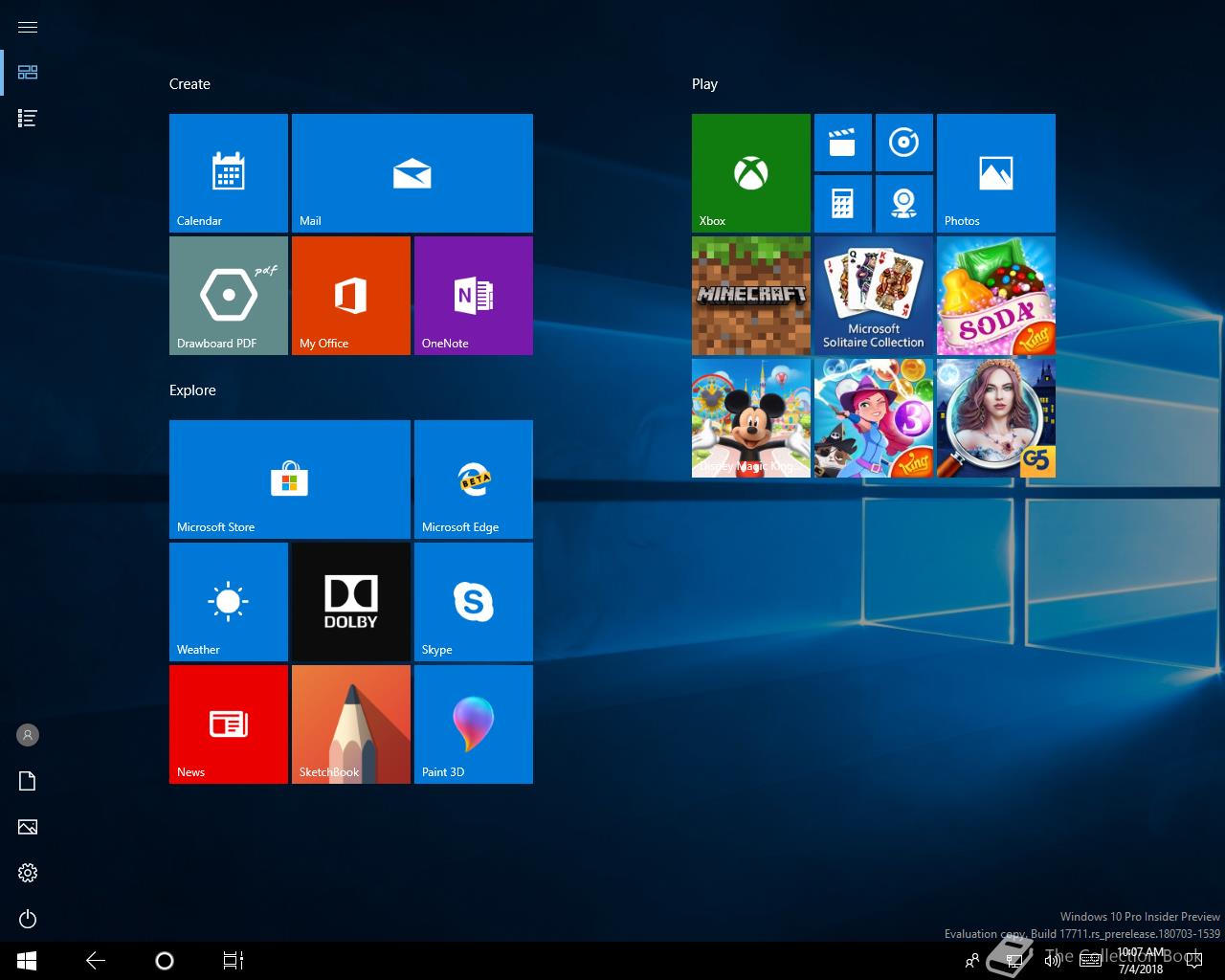1225x980 pixels.
Task: Open the OneNote tile
Action: click(474, 296)
